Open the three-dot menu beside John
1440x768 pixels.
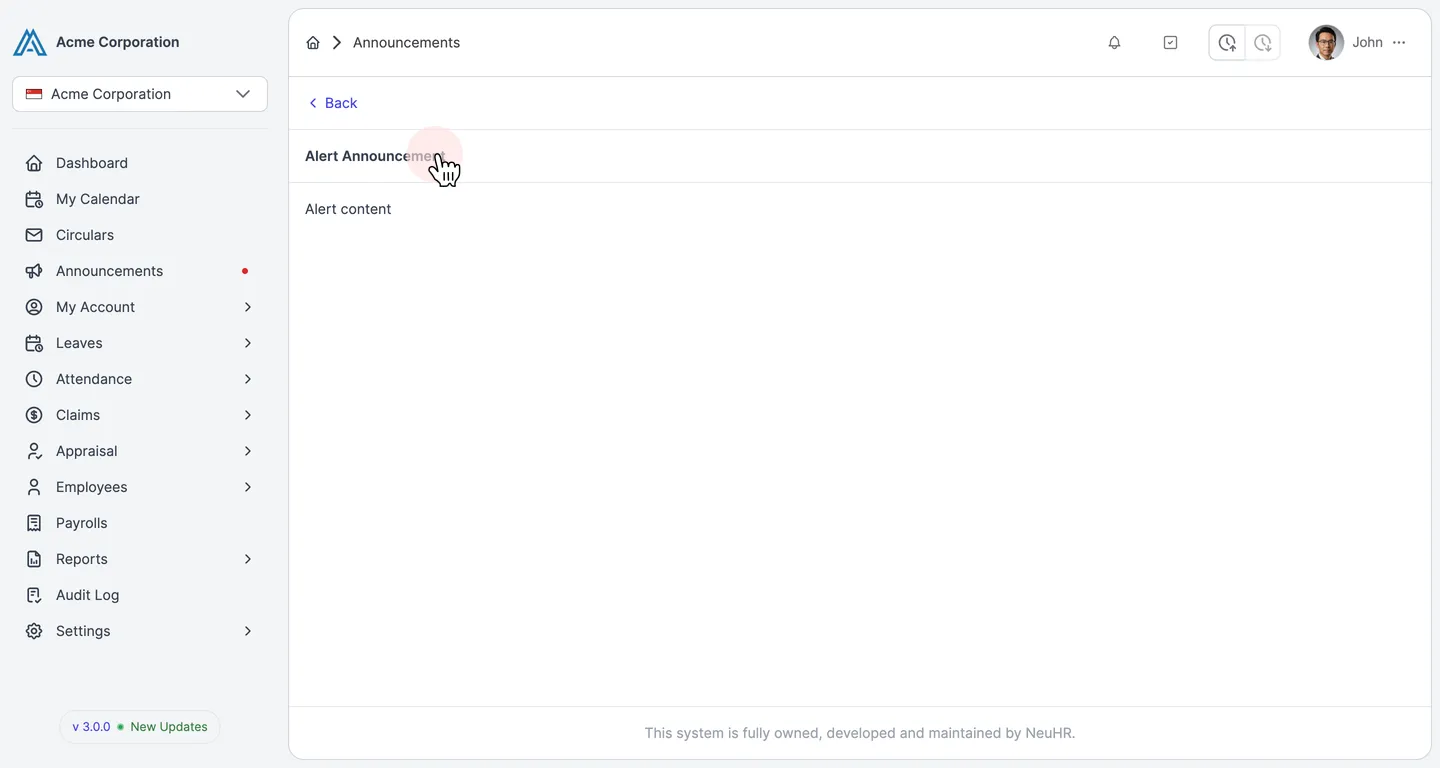[1399, 42]
